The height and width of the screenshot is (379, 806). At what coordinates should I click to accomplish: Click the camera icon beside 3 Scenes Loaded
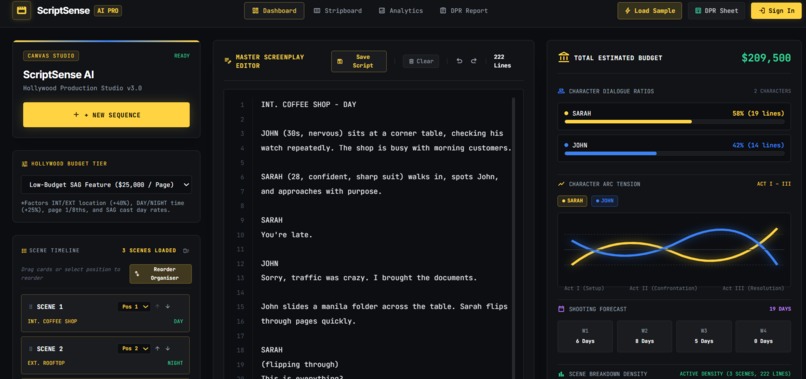tap(186, 251)
